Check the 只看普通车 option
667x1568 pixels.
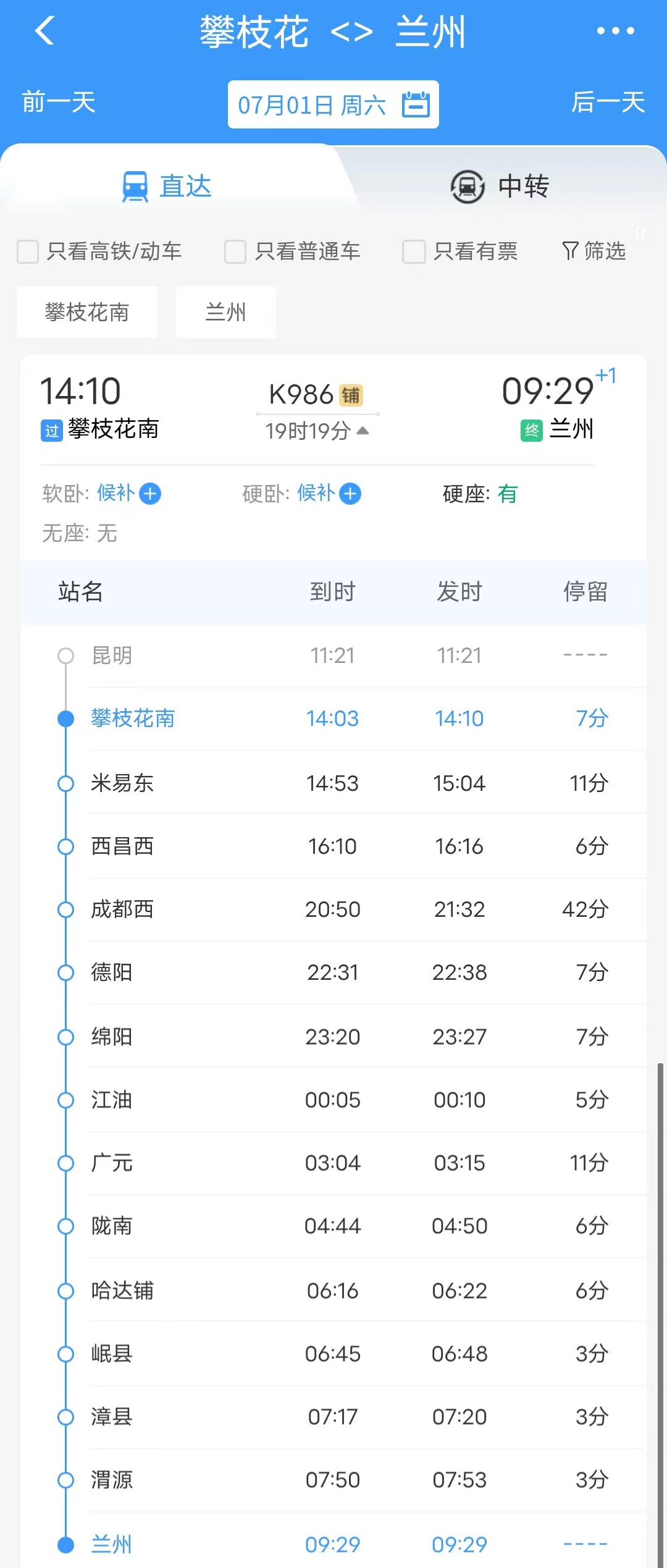[x=235, y=251]
